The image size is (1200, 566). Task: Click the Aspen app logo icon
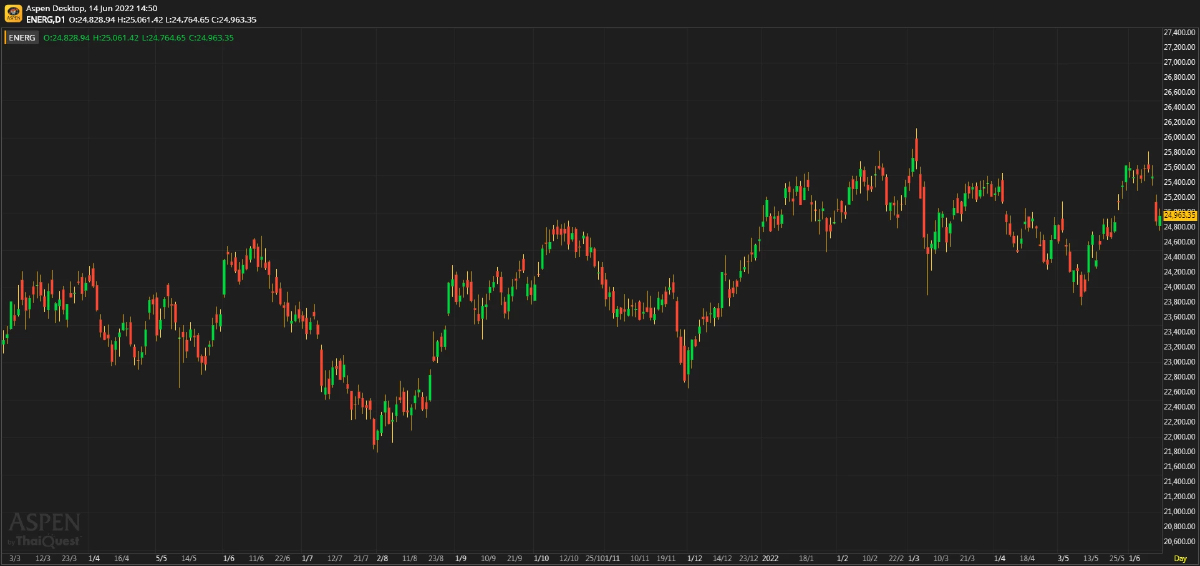13,13
